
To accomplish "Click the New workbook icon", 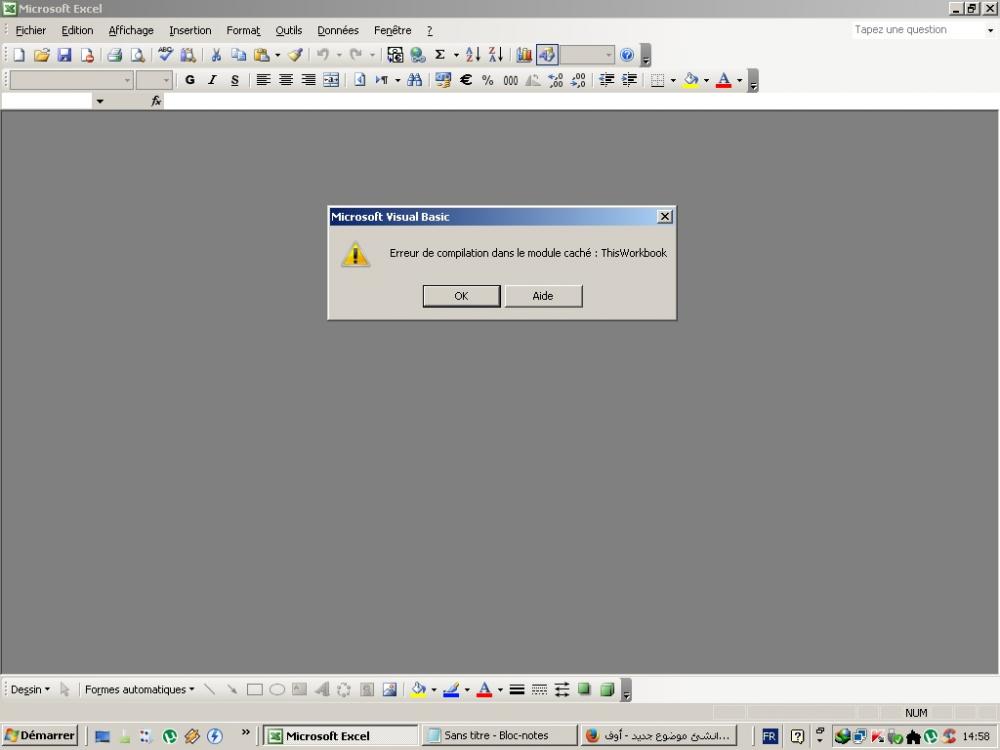I will [19, 55].
